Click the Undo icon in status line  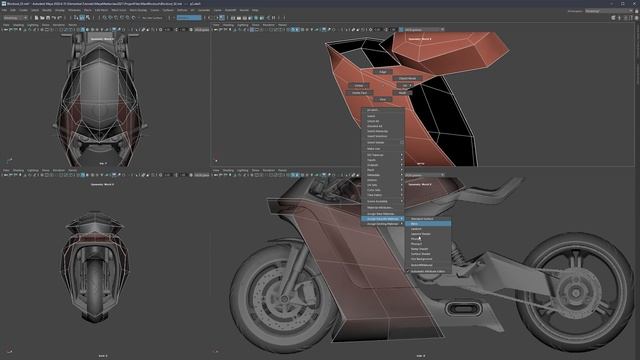click(x=53, y=18)
